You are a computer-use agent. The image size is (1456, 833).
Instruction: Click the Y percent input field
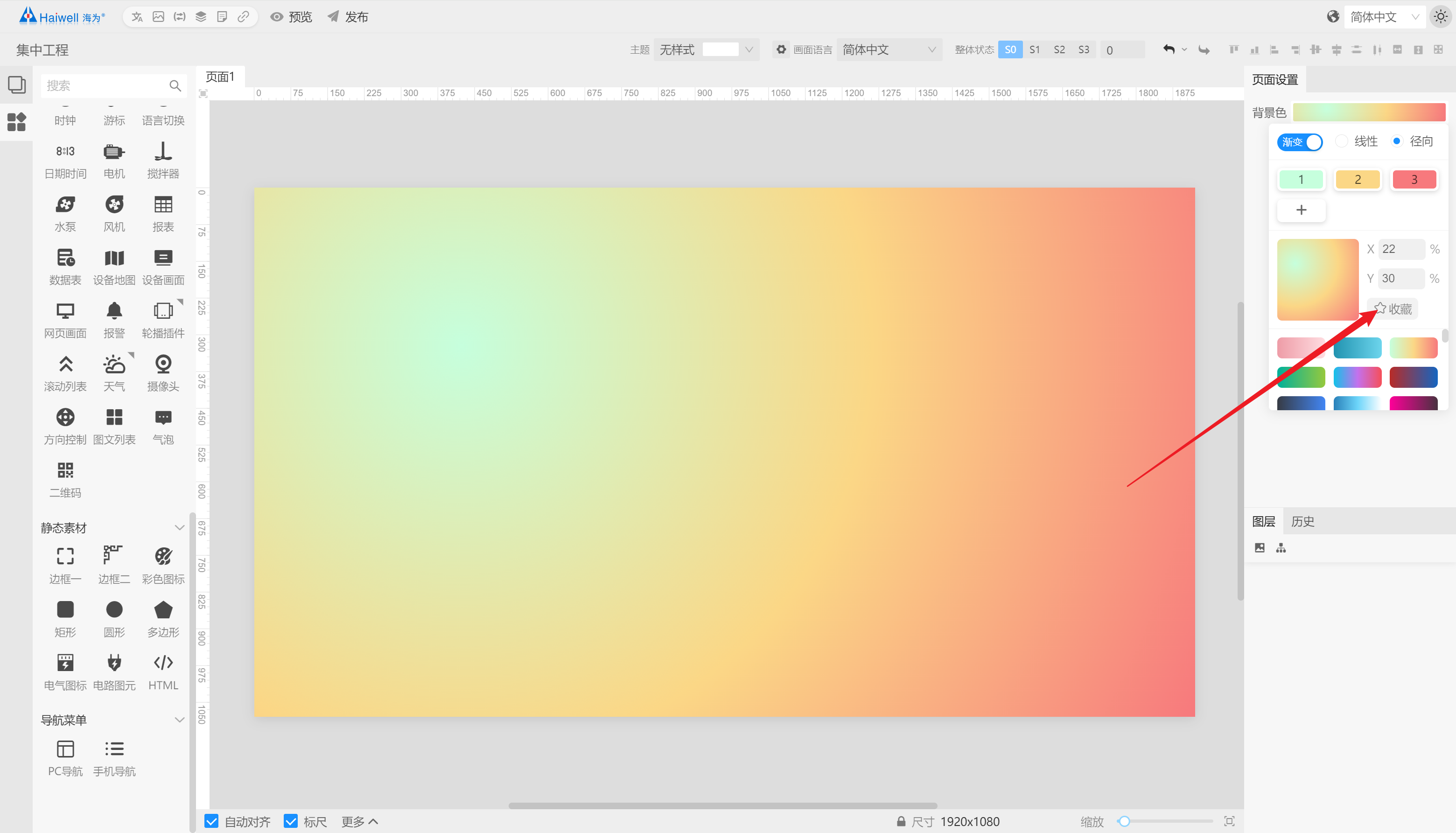(x=1401, y=279)
